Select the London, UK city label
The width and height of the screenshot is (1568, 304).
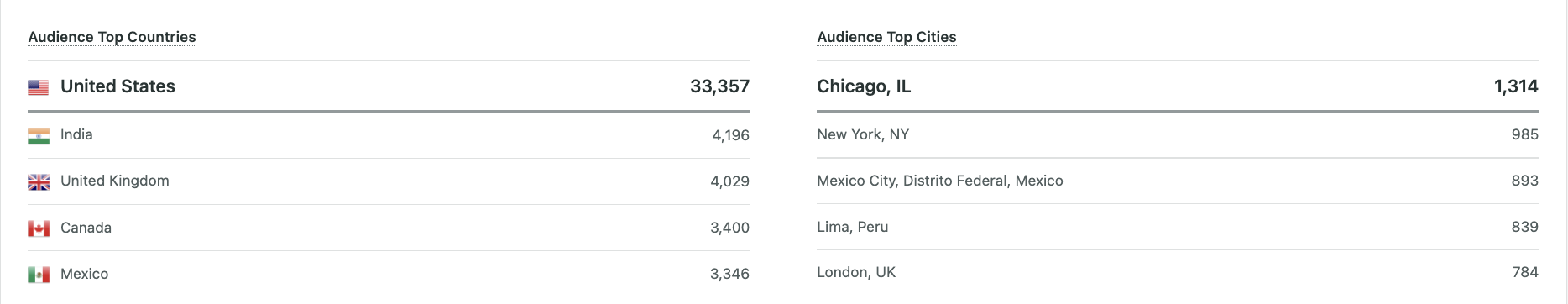856,273
